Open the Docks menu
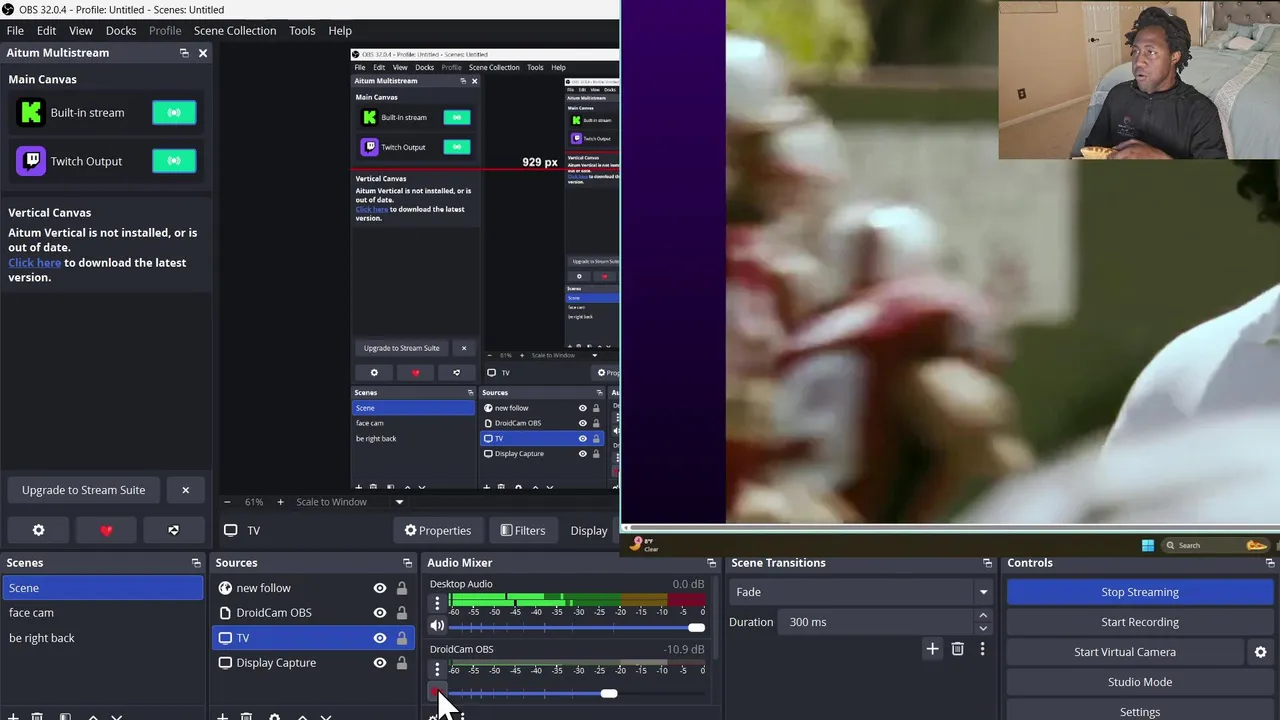This screenshot has height=720, width=1280. pos(121,31)
